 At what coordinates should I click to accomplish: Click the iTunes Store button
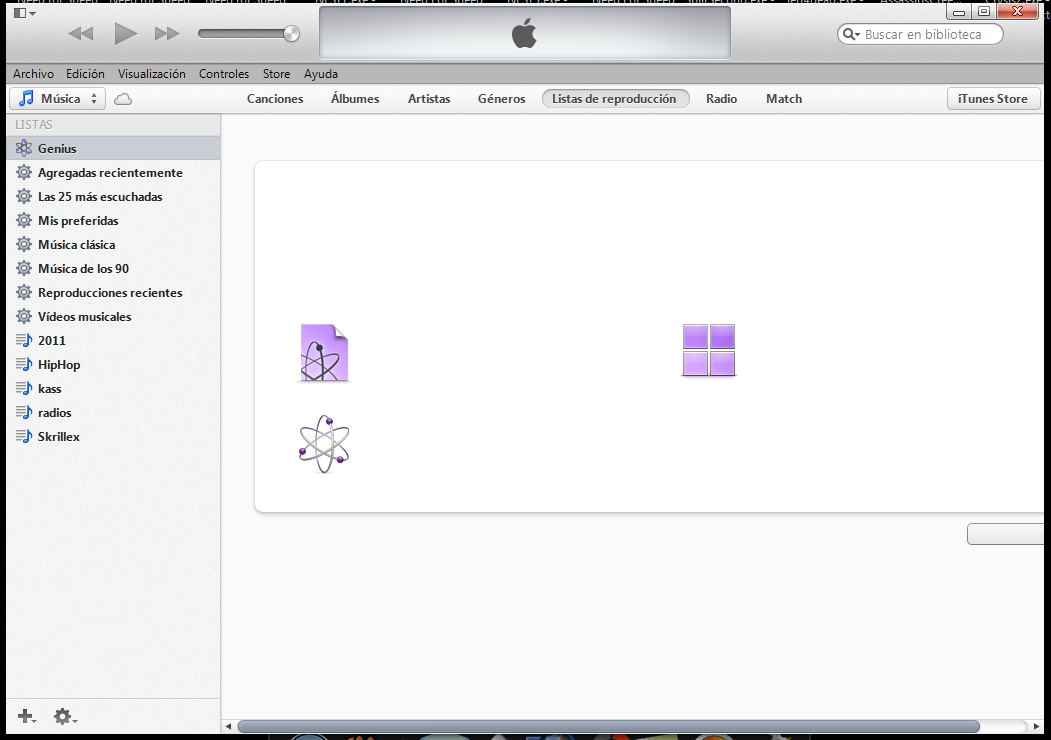[993, 99]
